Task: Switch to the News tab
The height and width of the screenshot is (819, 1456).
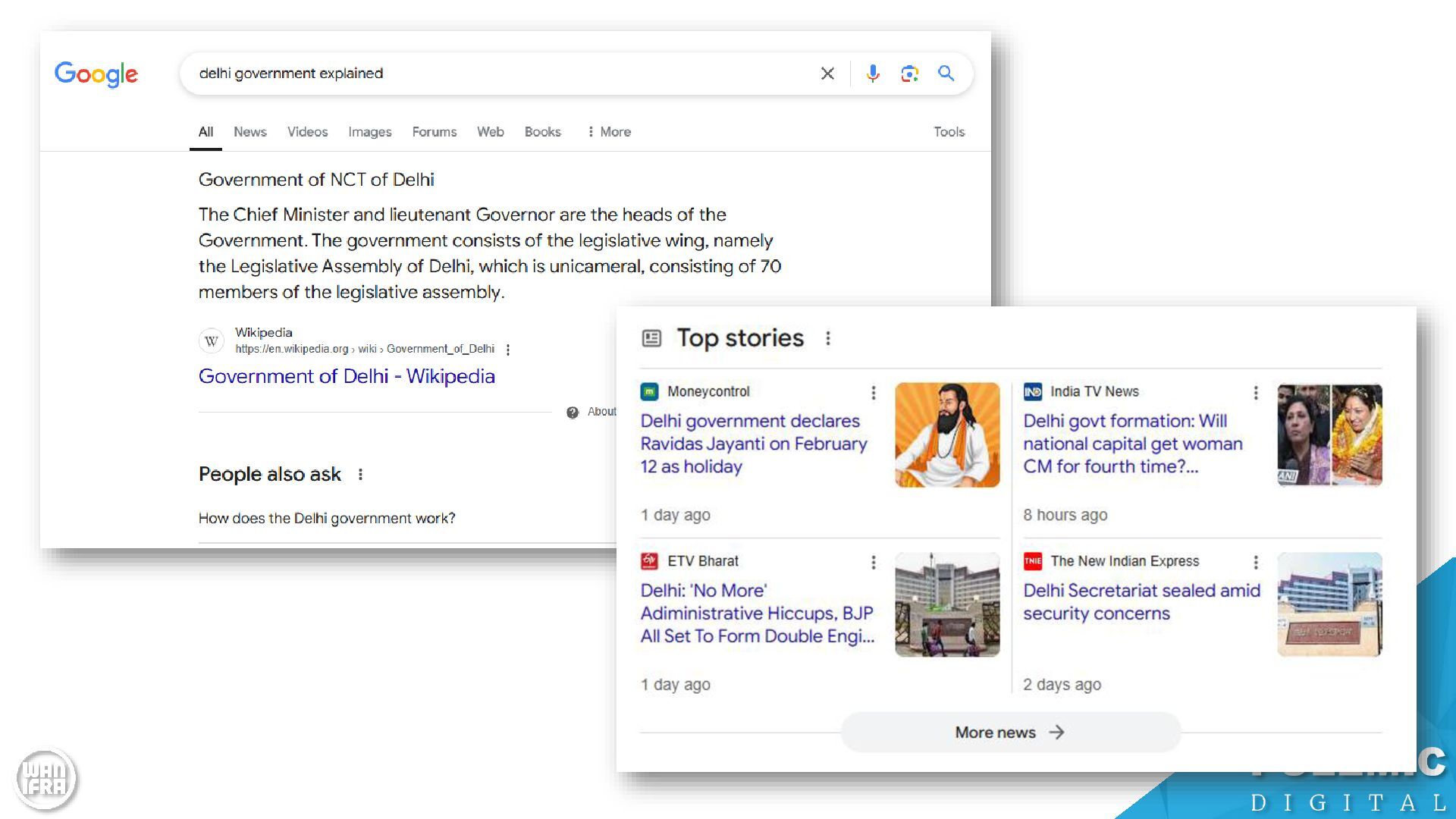Action: (x=249, y=132)
